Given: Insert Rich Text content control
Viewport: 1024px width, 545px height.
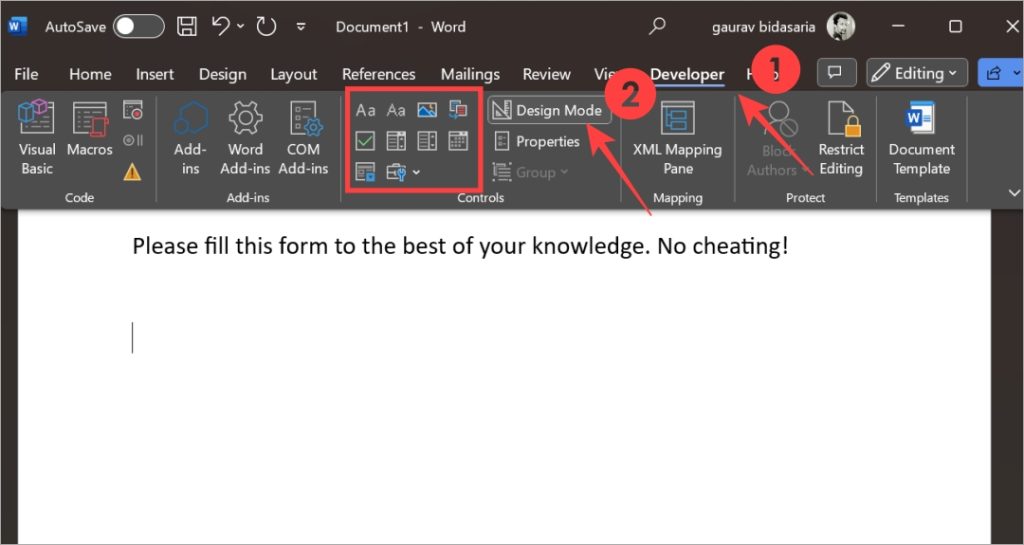Looking at the screenshot, I should [x=365, y=110].
